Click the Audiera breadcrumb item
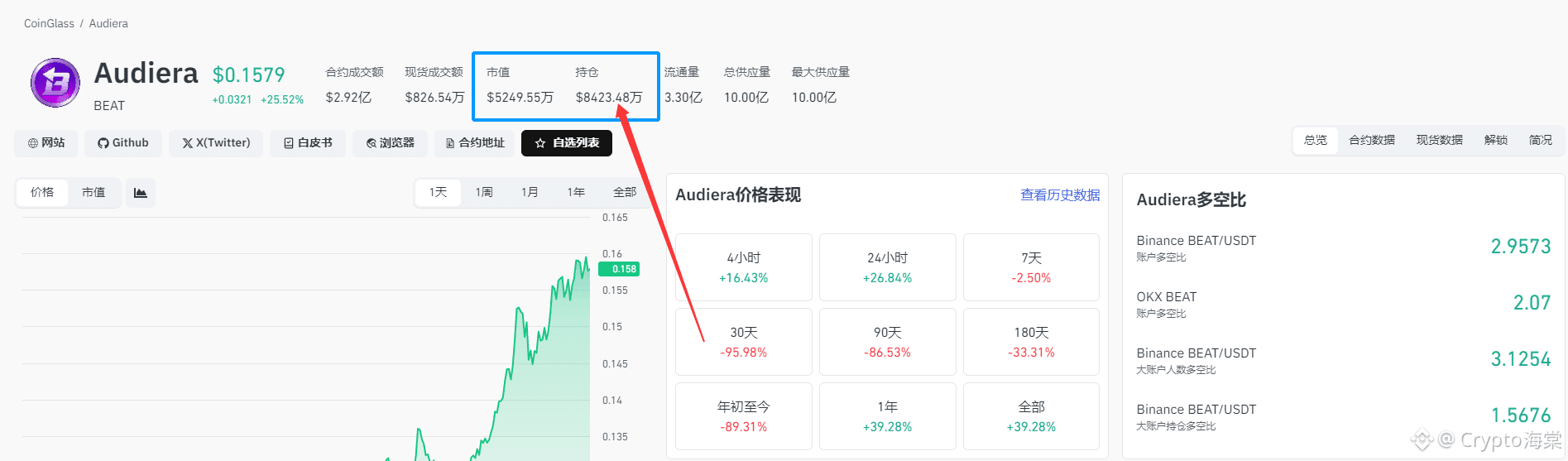Image resolution: width=1568 pixels, height=461 pixels. click(108, 23)
